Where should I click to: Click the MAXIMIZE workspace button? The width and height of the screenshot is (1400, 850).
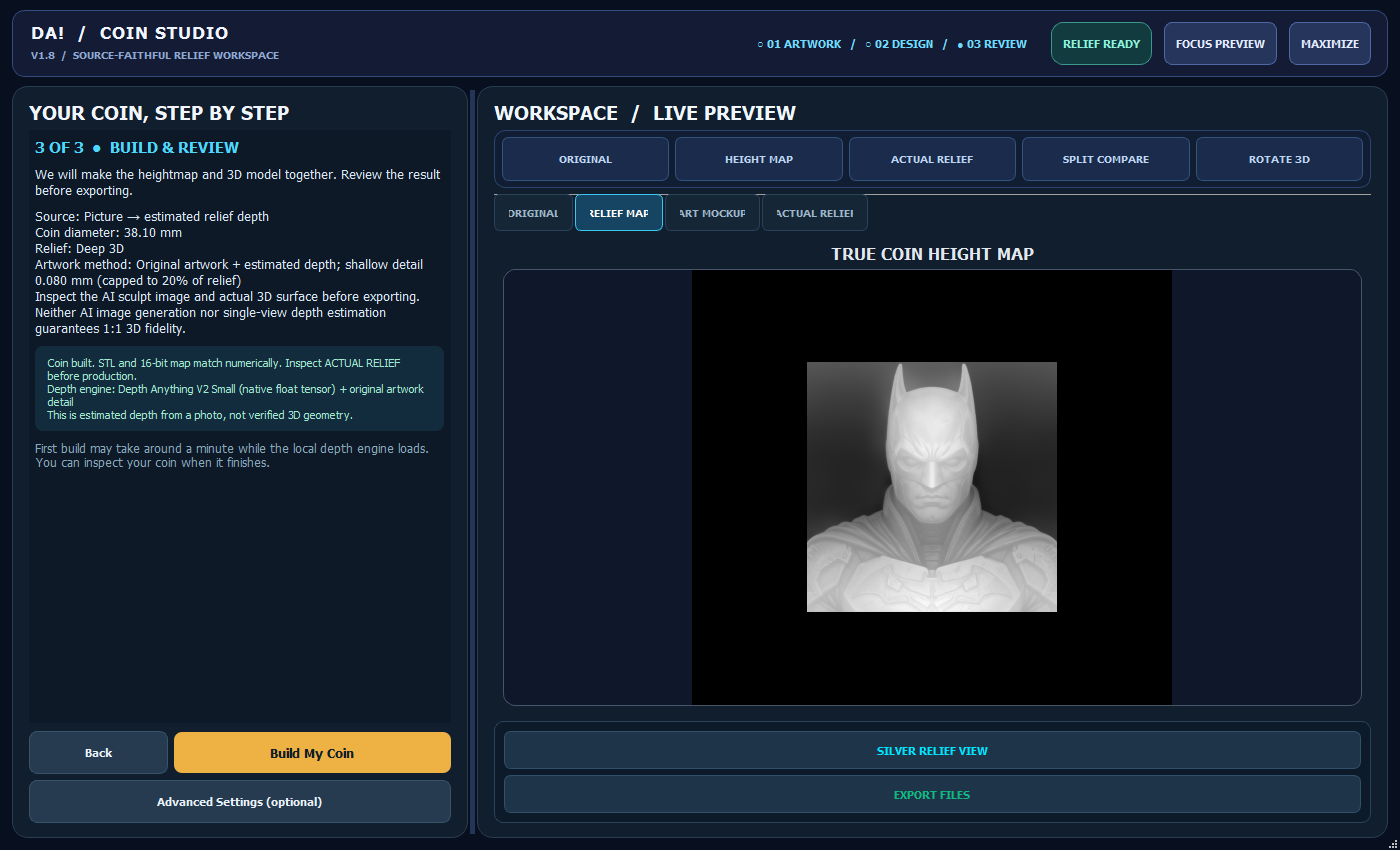point(1330,44)
